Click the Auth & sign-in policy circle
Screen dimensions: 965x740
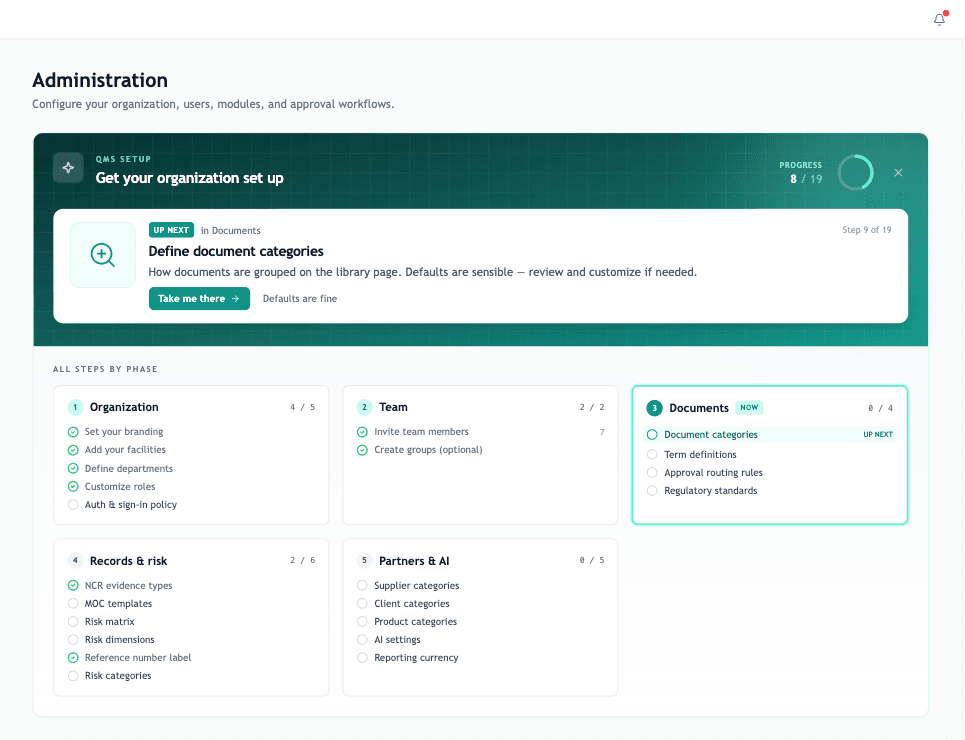73,505
